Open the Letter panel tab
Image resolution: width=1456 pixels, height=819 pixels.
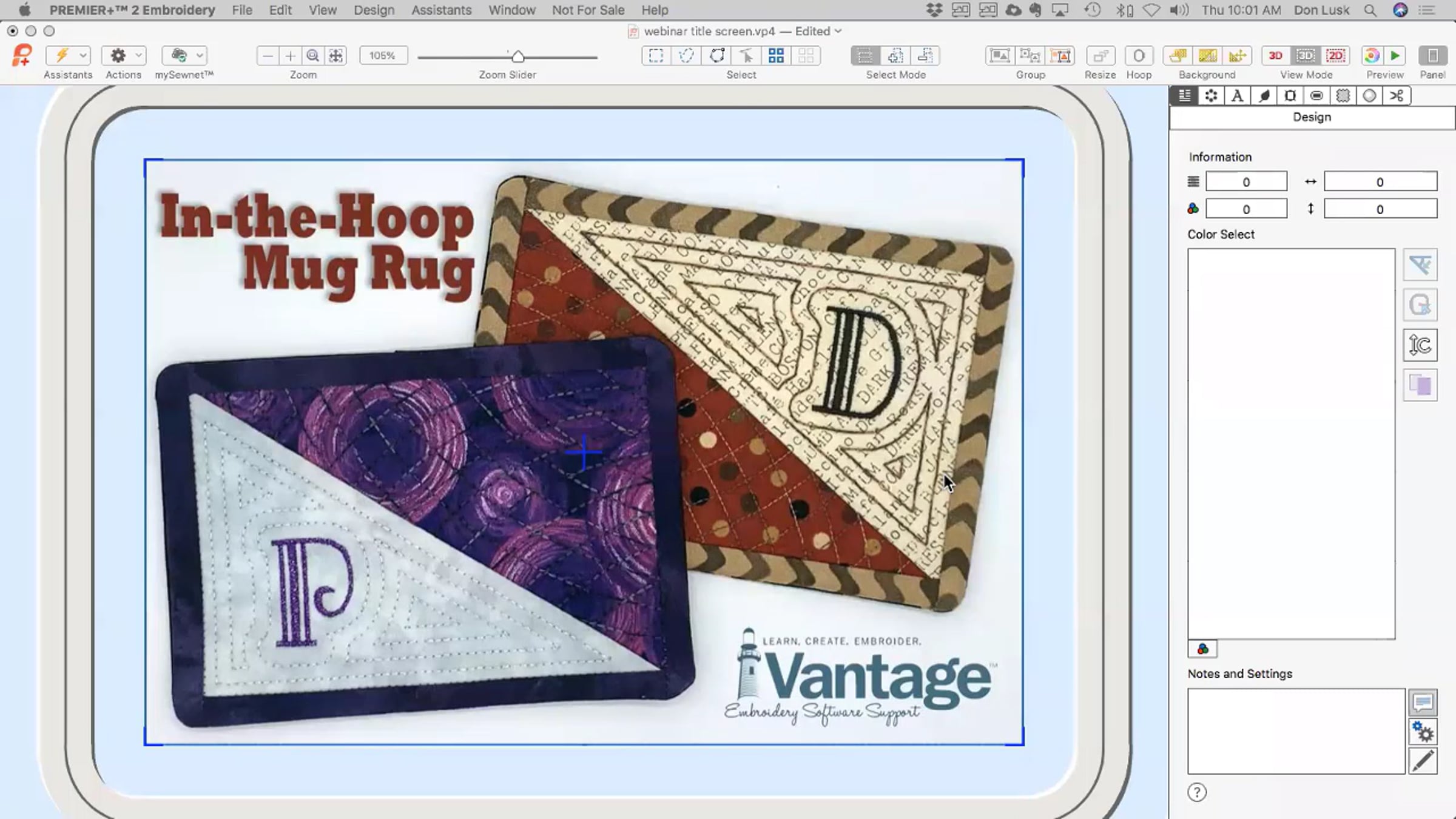click(1238, 96)
